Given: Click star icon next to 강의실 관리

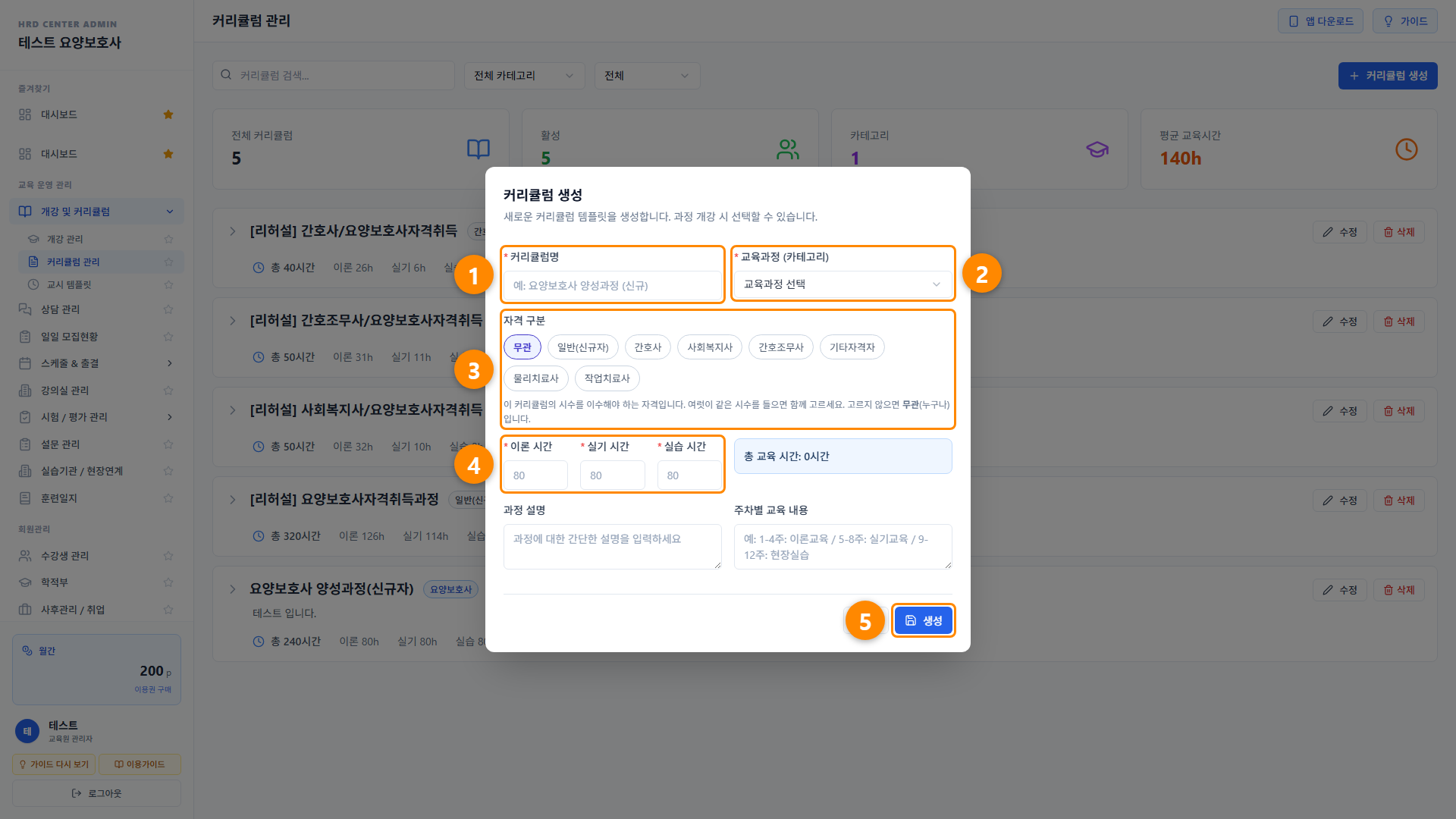Looking at the screenshot, I should click(168, 391).
